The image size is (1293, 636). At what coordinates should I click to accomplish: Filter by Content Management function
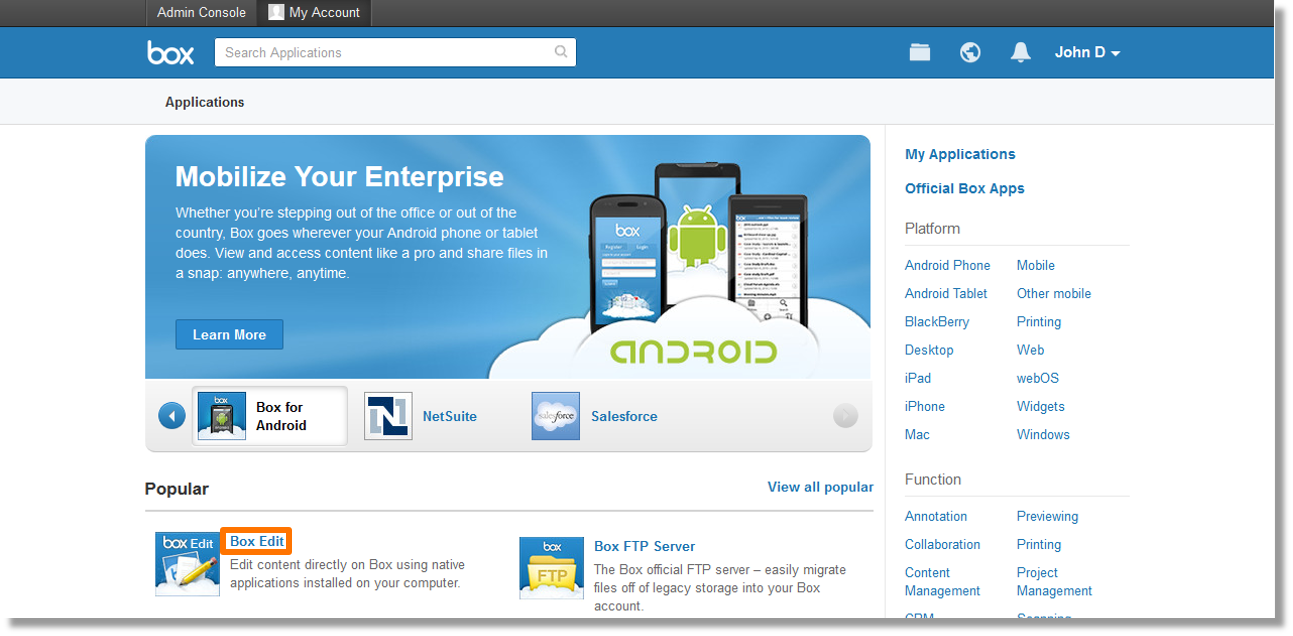click(943, 581)
